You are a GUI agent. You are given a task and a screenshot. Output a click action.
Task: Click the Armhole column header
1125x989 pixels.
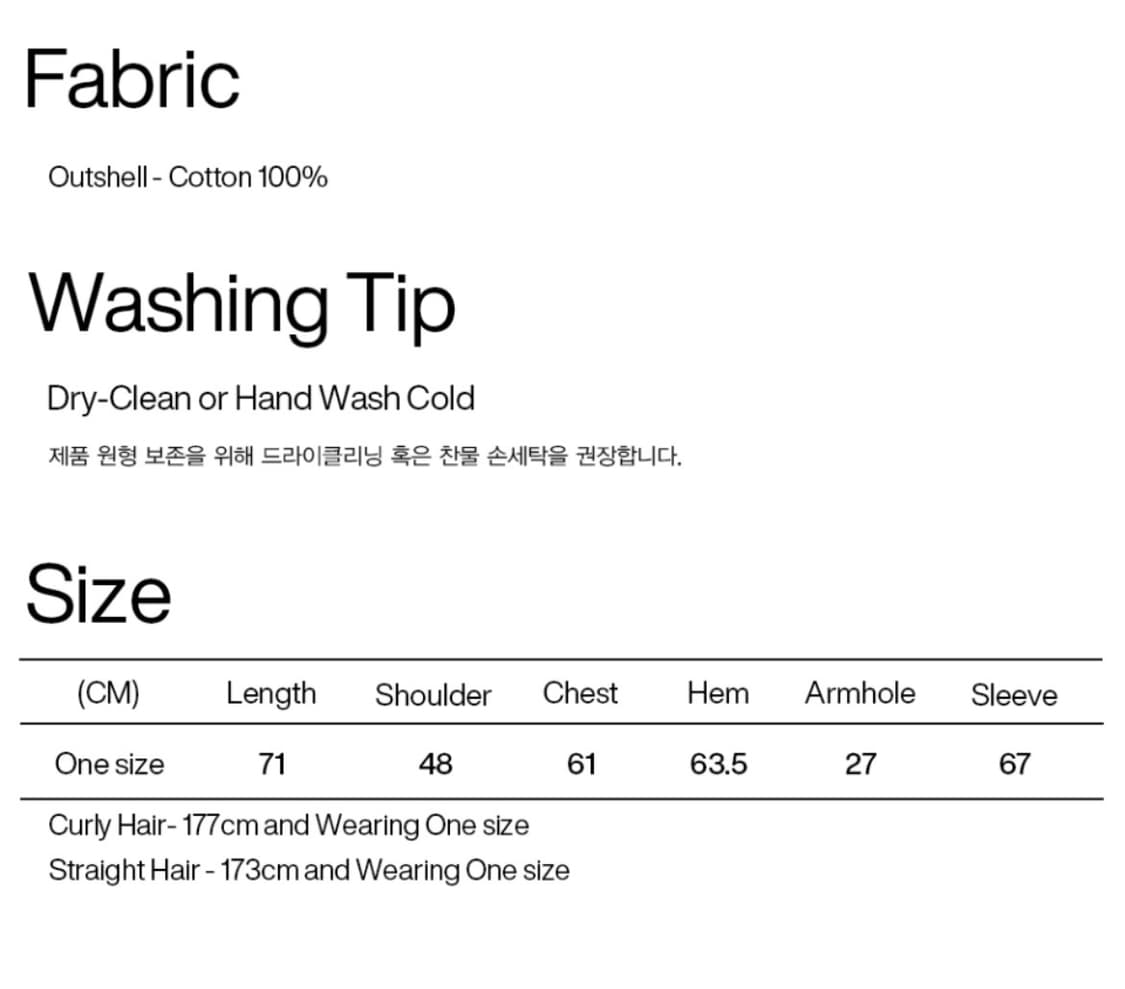860,693
